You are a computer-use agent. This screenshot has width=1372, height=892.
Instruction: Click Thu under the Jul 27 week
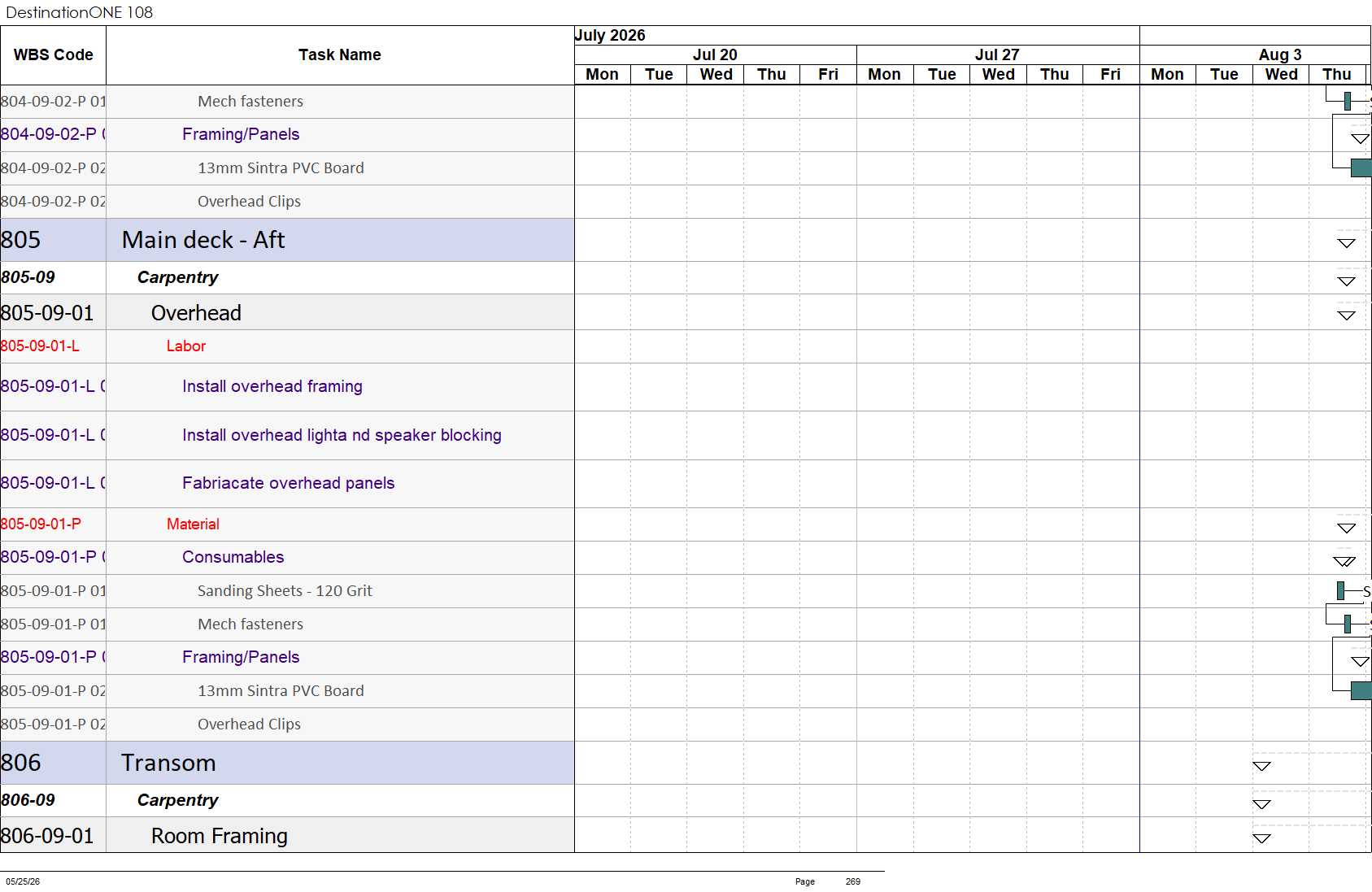coord(1055,74)
